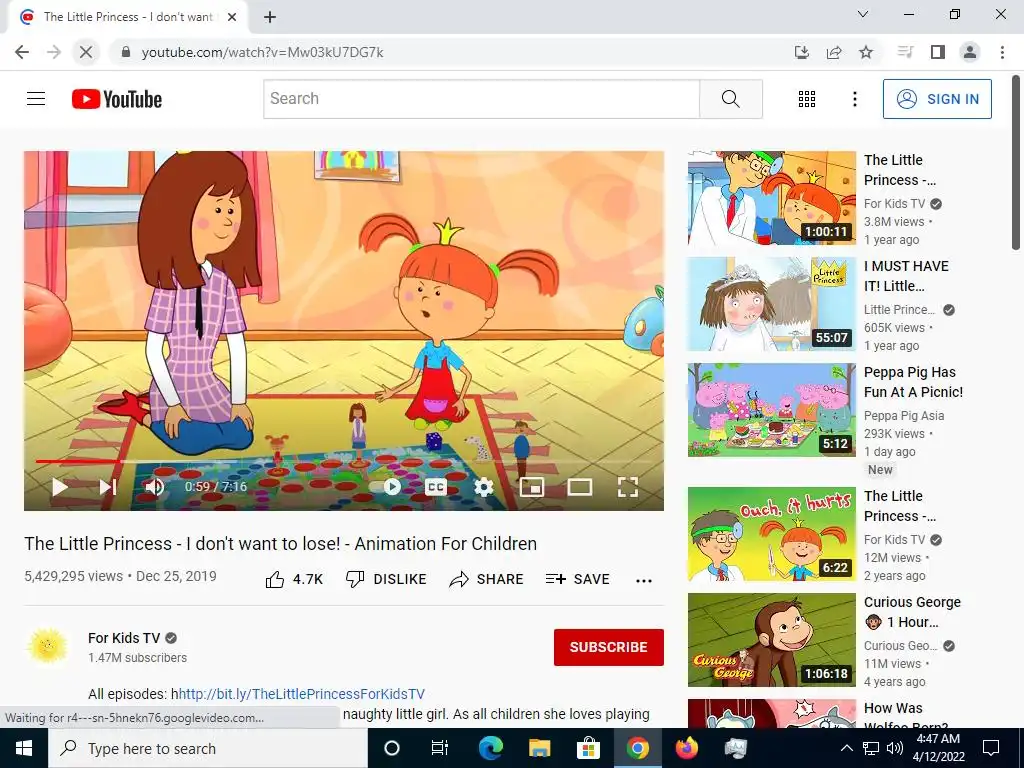Save video to playlist with SAVE
1024x768 pixels.
pyautogui.click(x=578, y=579)
